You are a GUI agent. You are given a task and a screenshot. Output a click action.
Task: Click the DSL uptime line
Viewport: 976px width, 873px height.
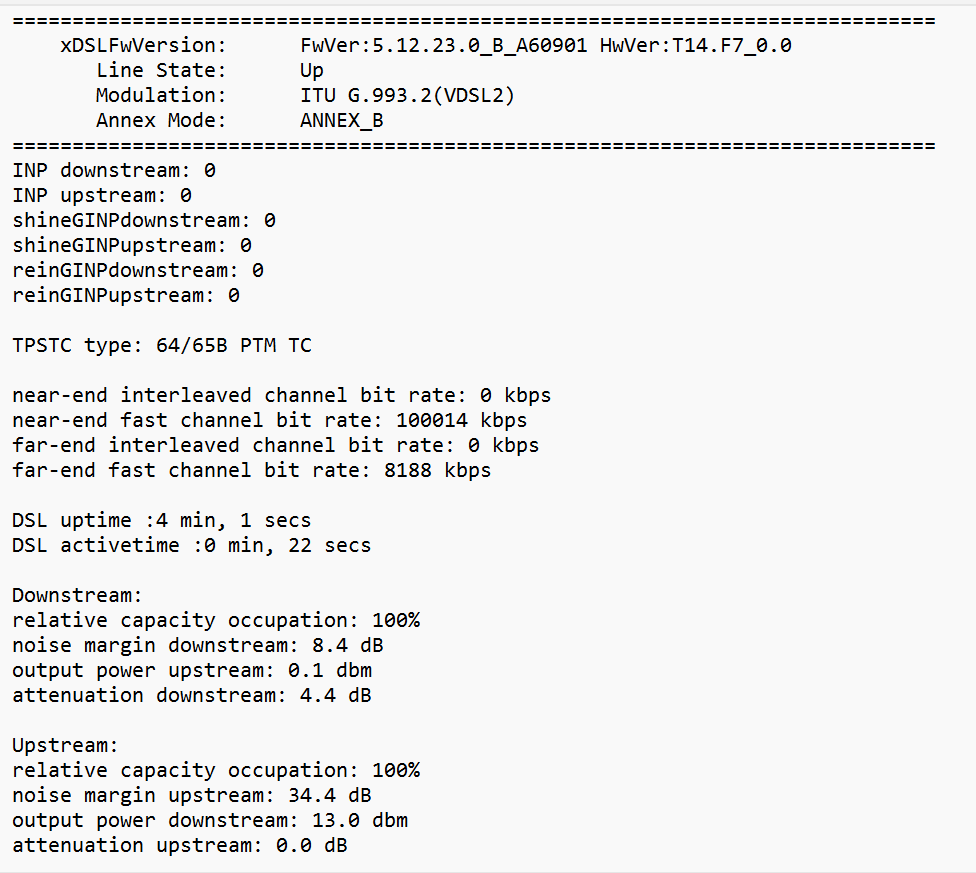[161, 520]
